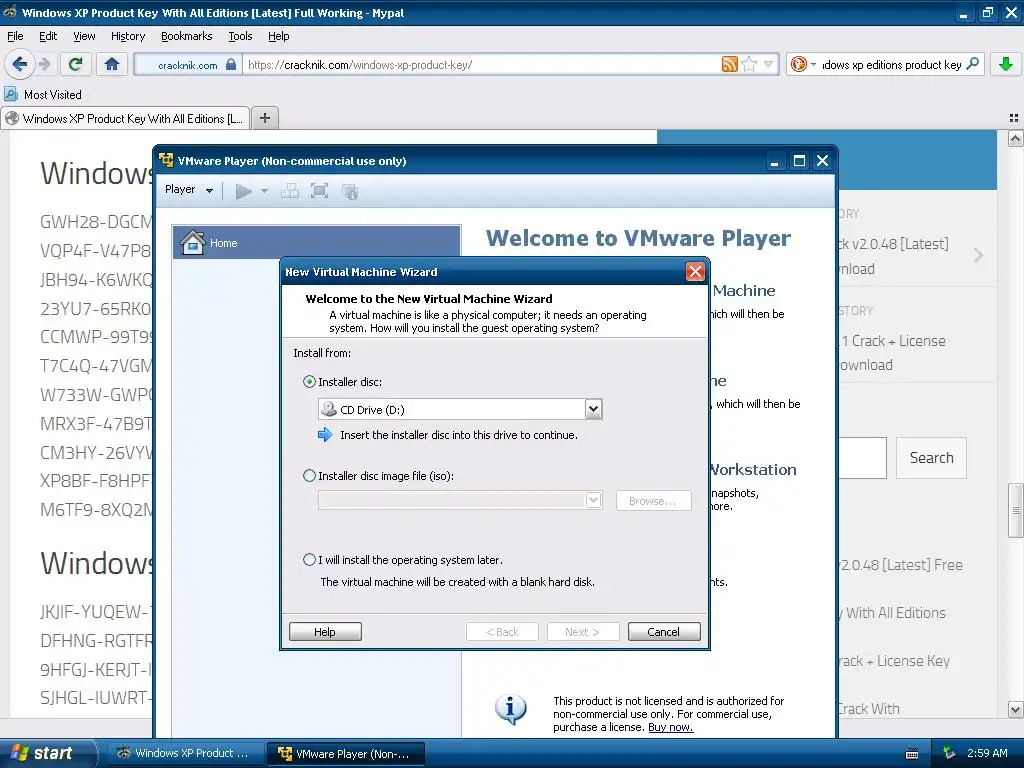
Task: Click the magnifier icon in search box
Action: (x=972, y=64)
